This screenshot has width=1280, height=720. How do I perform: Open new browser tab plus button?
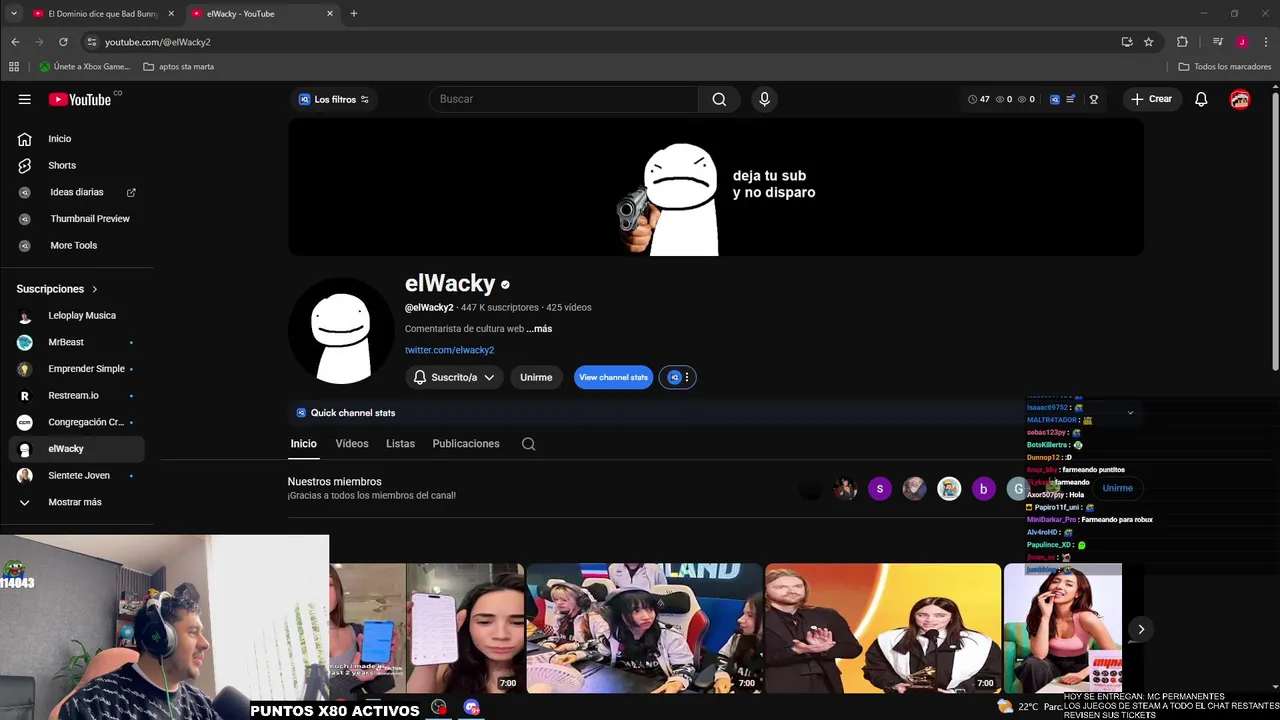point(353,14)
